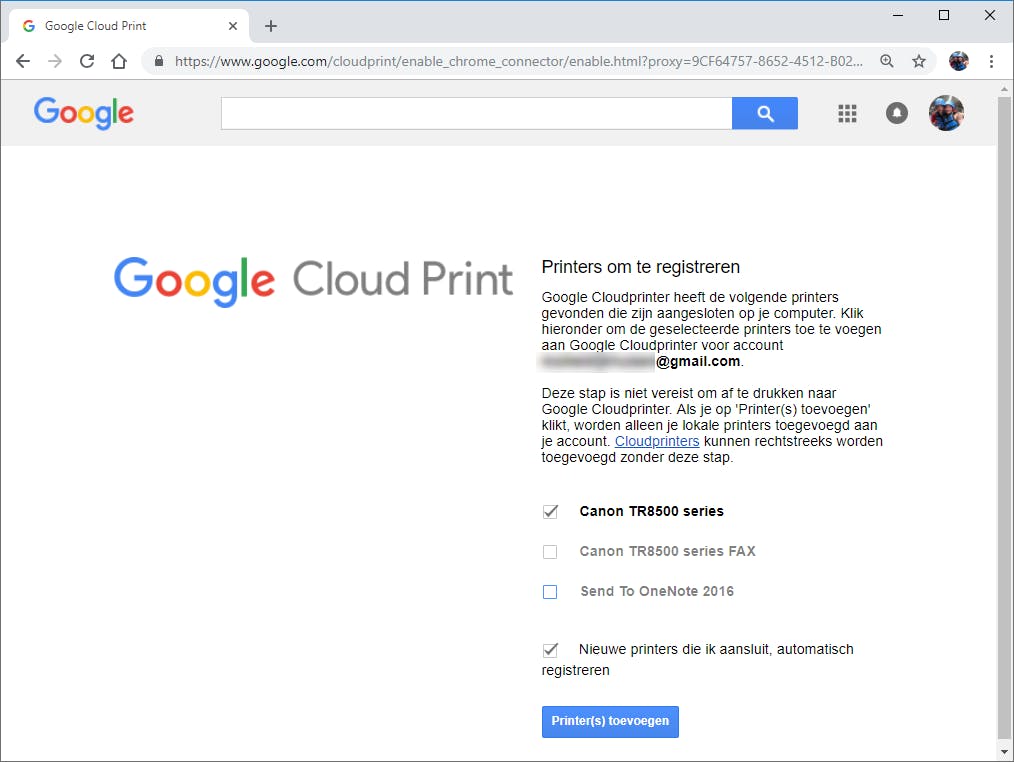
Task: Uncheck the Canon TR8500 series printer
Action: (550, 512)
